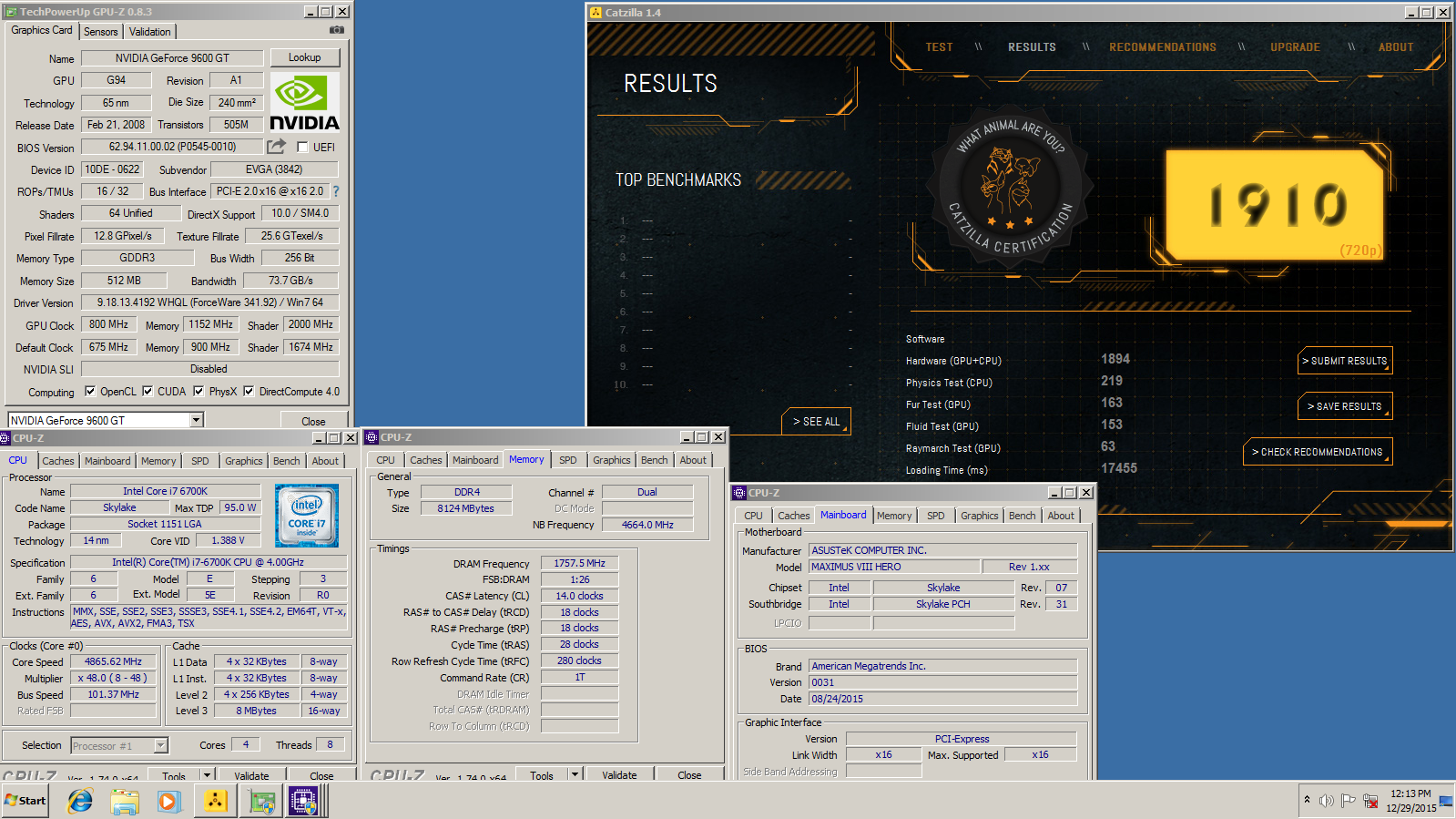1456x819 pixels.
Task: Click DRAM Frequency value 1757.5 MHz
Action: click(x=579, y=563)
